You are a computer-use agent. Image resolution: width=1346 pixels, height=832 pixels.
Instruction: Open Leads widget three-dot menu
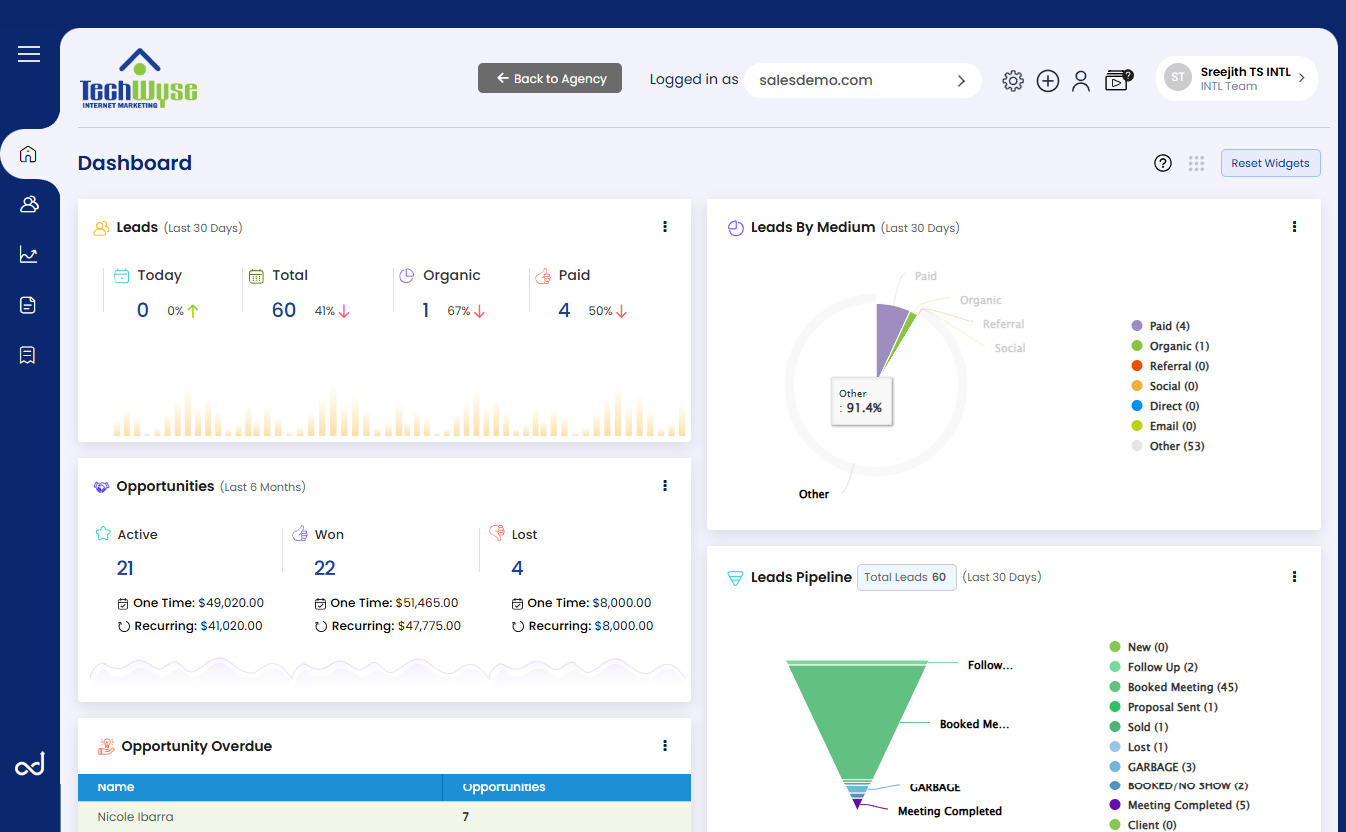(665, 227)
